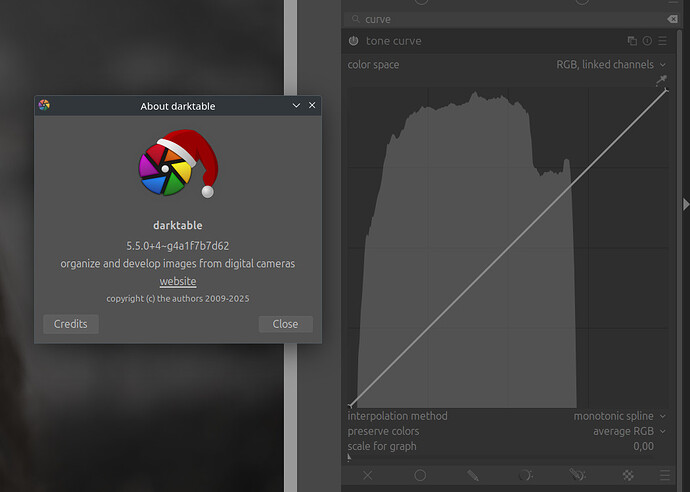The width and height of the screenshot is (690, 492).
Task: Open tone curve multiple instances menu
Action: pyautogui.click(x=632, y=41)
